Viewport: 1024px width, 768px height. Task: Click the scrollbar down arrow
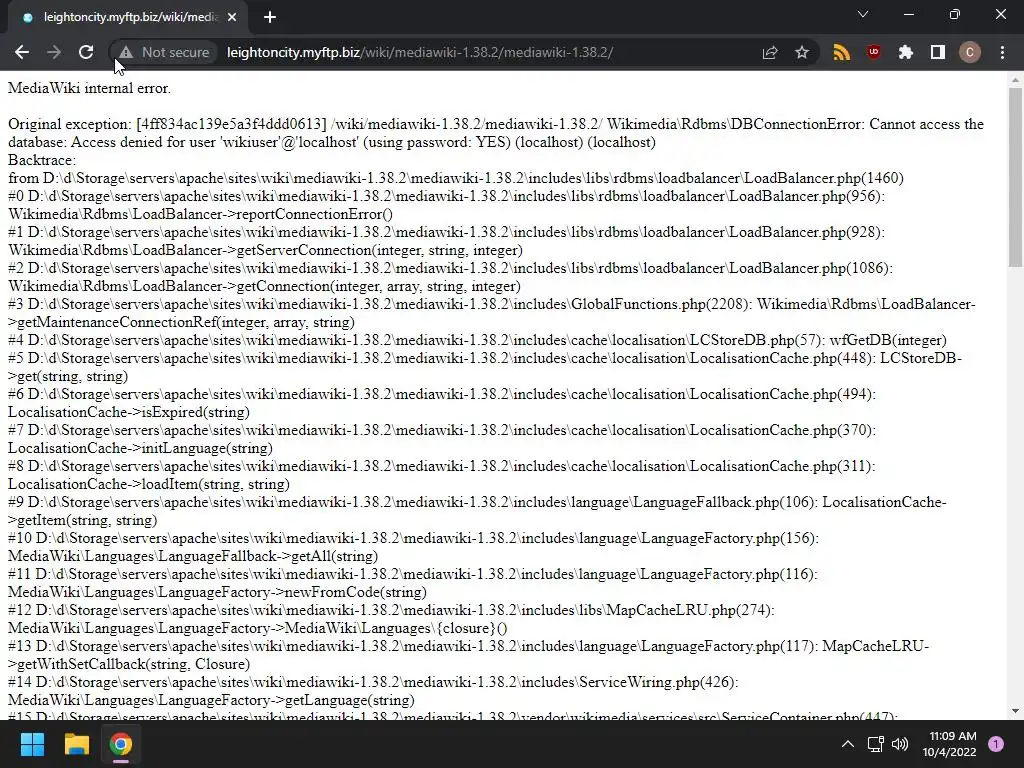click(1015, 711)
